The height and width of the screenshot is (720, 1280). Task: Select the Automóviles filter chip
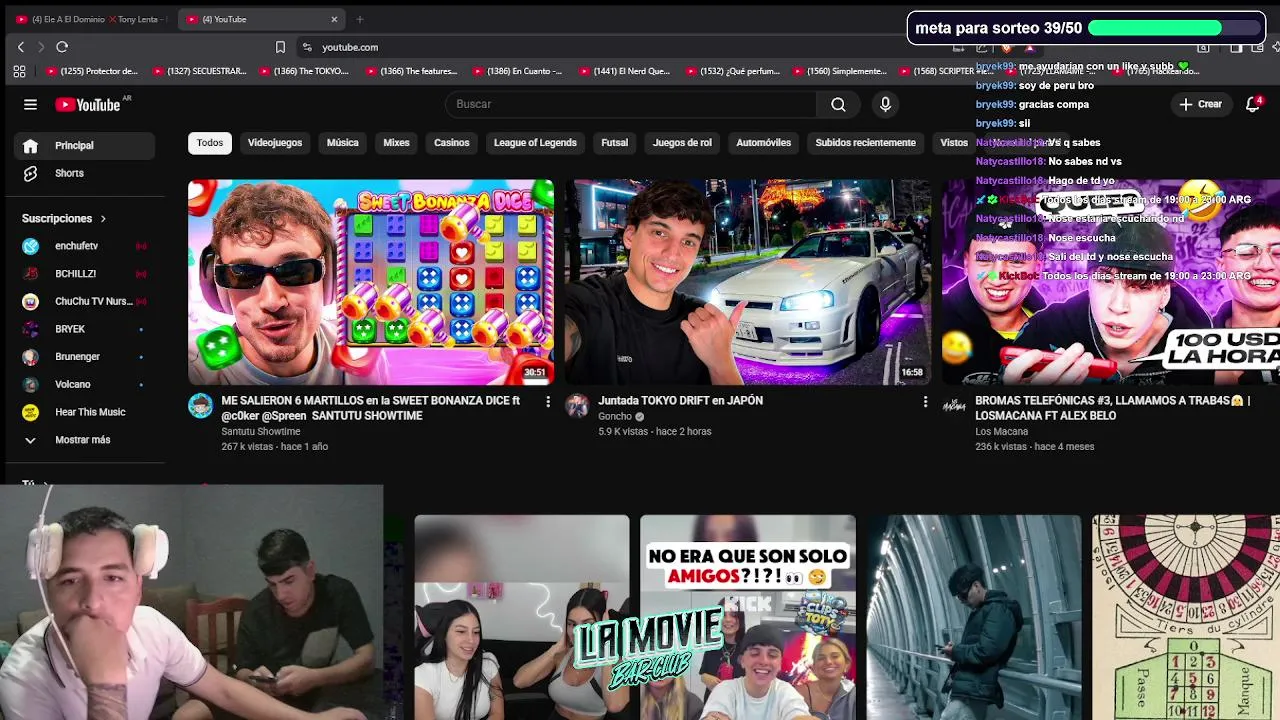point(763,143)
